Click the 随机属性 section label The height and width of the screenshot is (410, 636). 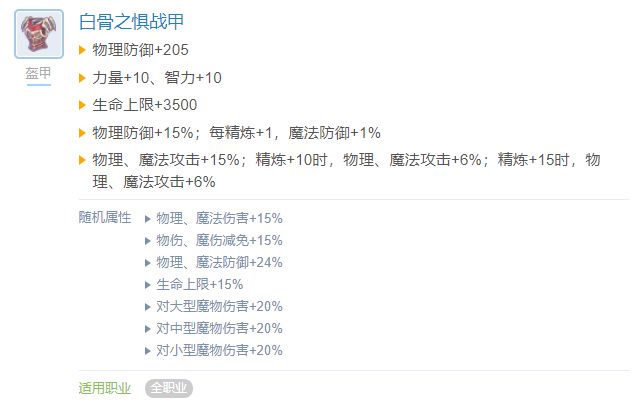coord(104,217)
